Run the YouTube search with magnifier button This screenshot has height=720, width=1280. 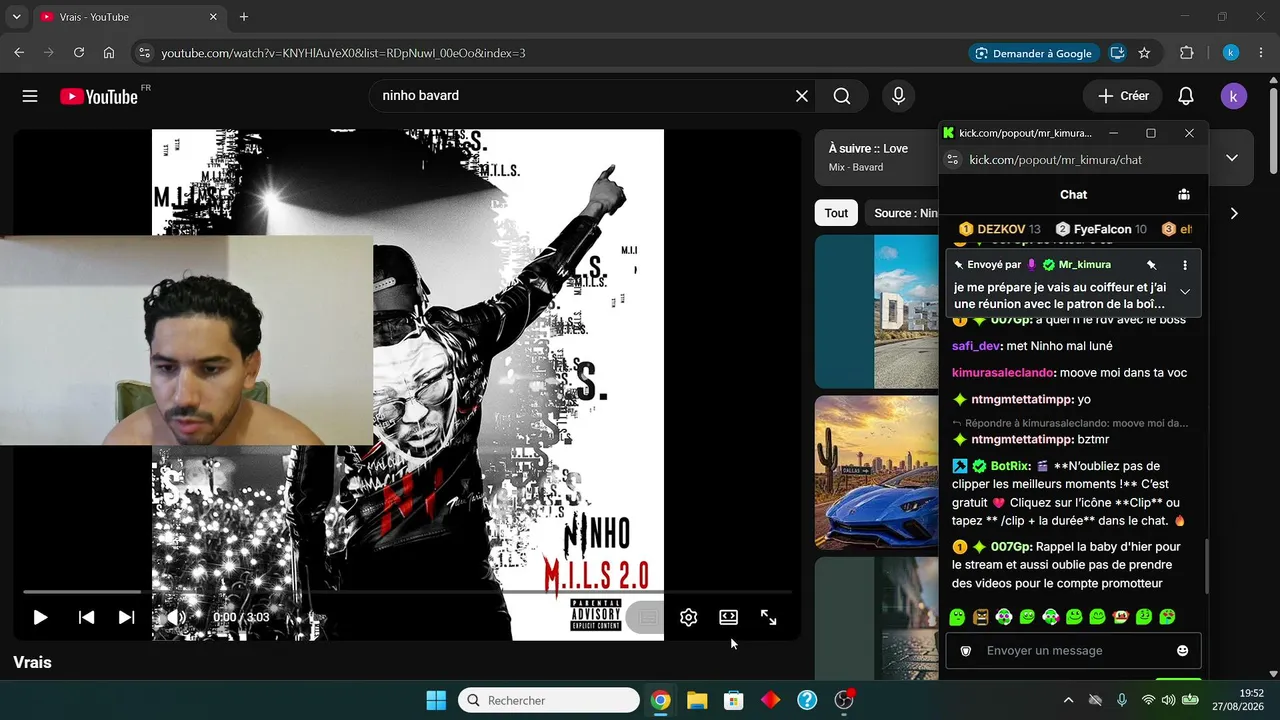point(842,96)
